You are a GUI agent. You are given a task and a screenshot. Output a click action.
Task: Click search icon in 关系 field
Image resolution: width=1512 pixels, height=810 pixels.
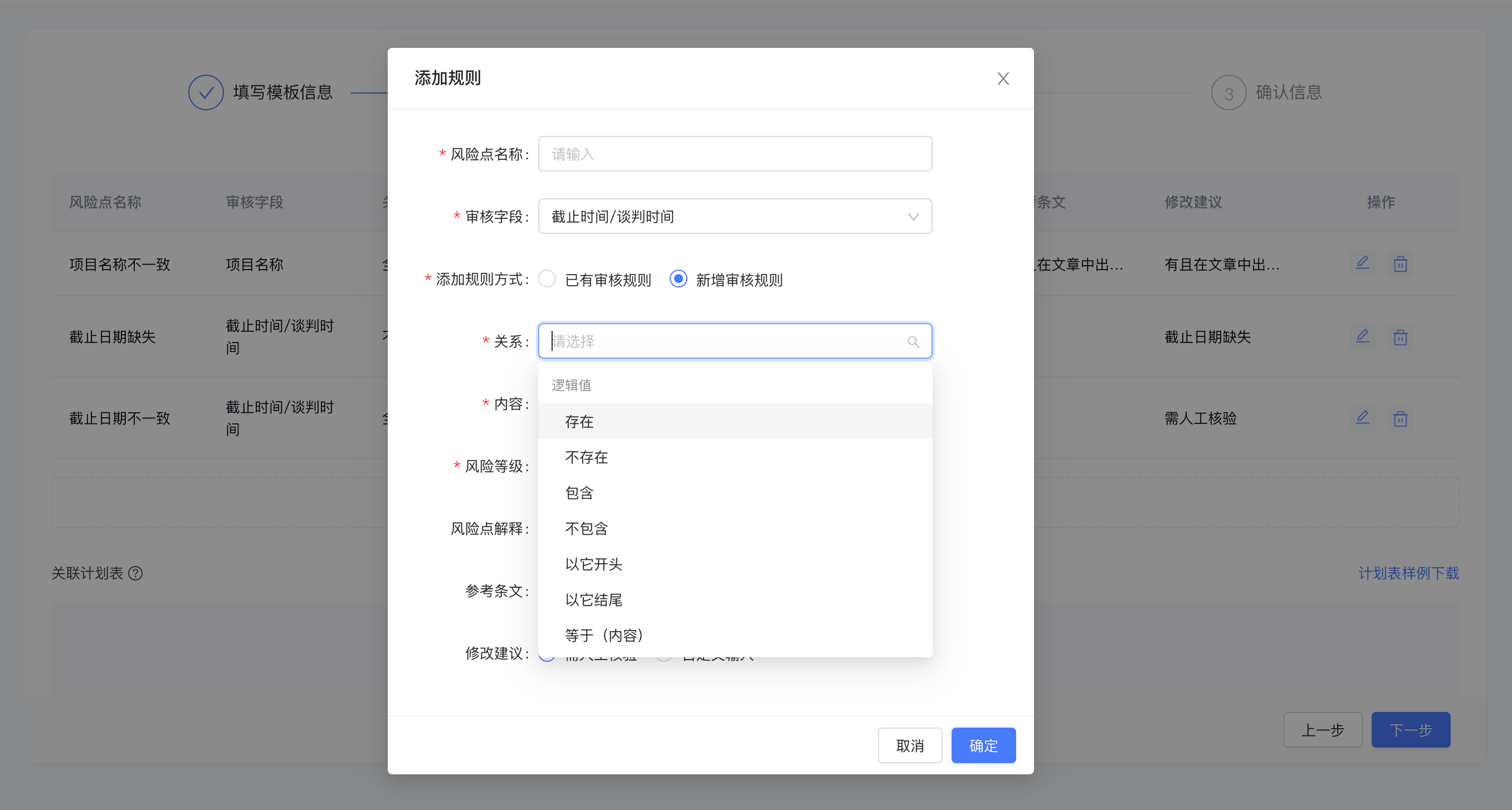913,341
